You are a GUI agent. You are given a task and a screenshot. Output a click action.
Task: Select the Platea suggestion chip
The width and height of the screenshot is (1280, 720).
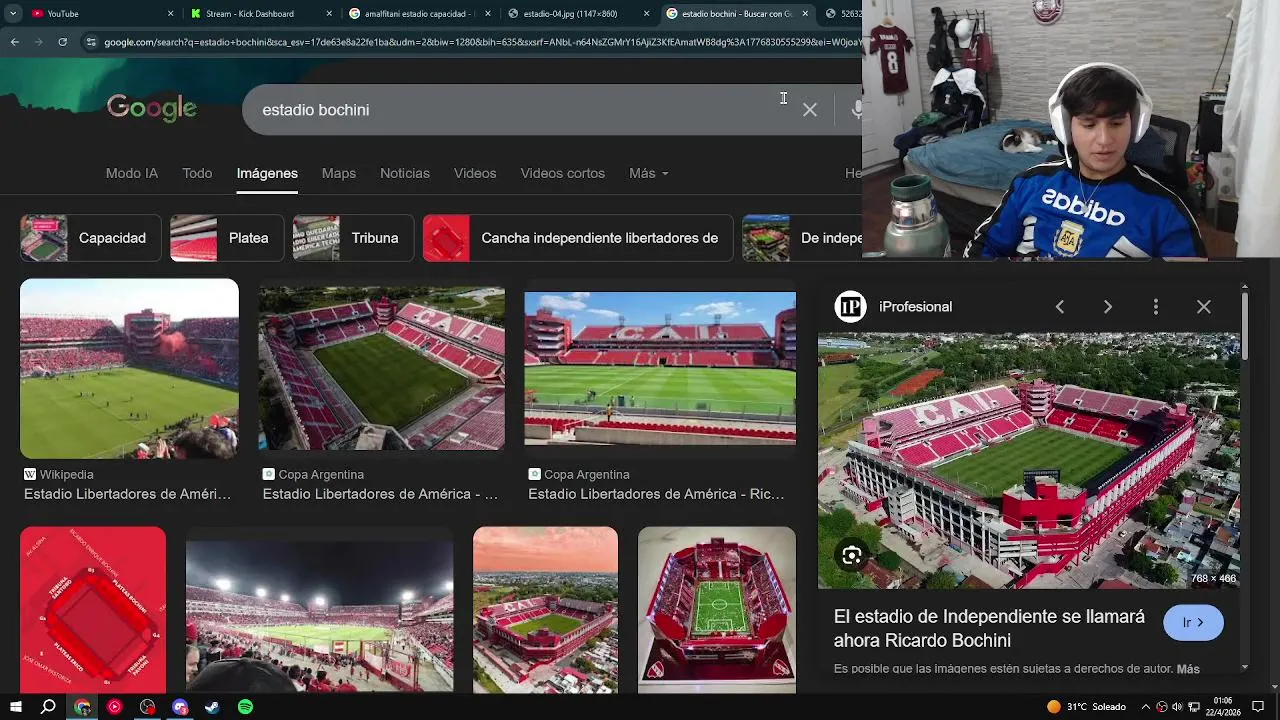[227, 238]
